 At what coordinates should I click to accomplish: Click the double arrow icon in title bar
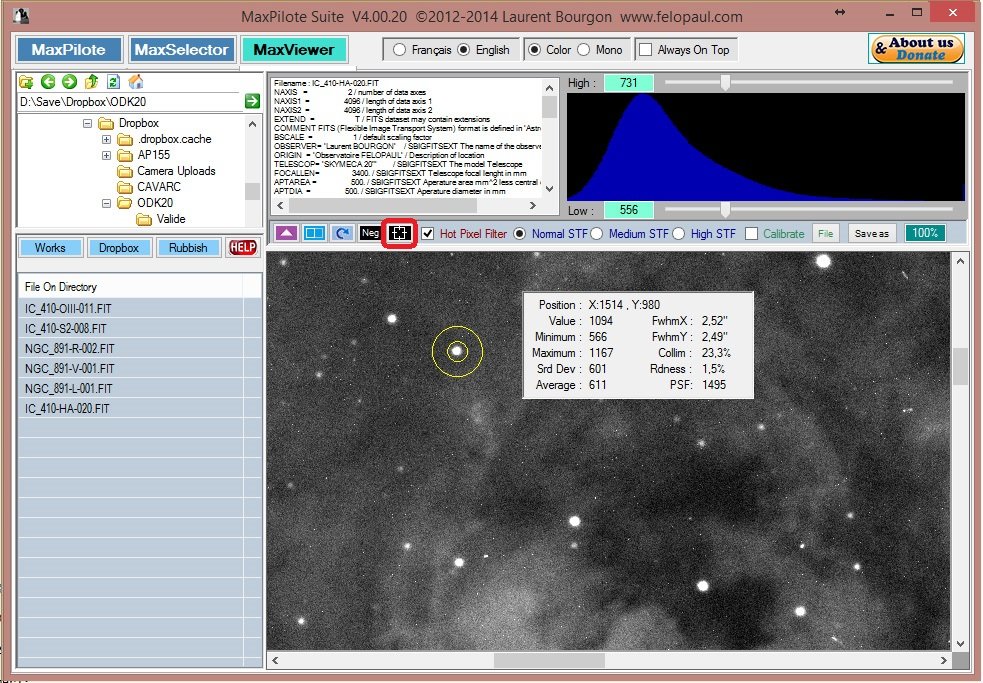839,13
